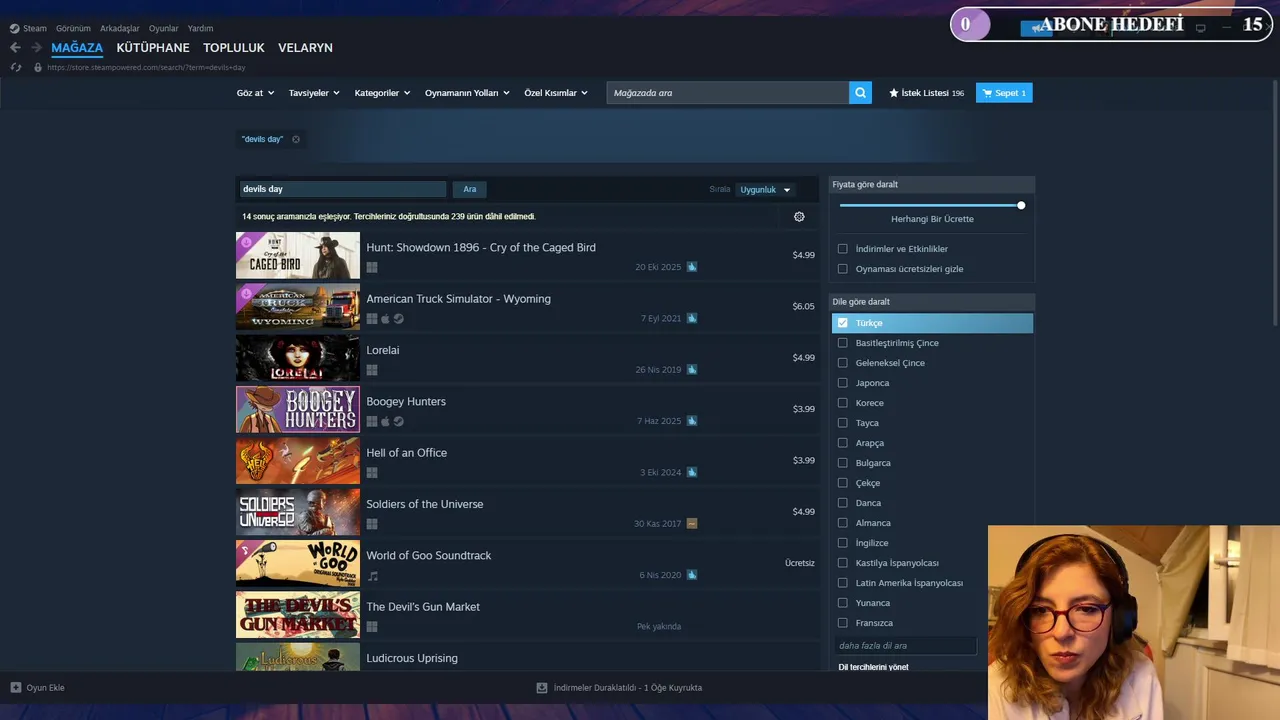The height and width of the screenshot is (720, 1280).
Task: Remove the "devils day" search tag
Action: [x=296, y=139]
